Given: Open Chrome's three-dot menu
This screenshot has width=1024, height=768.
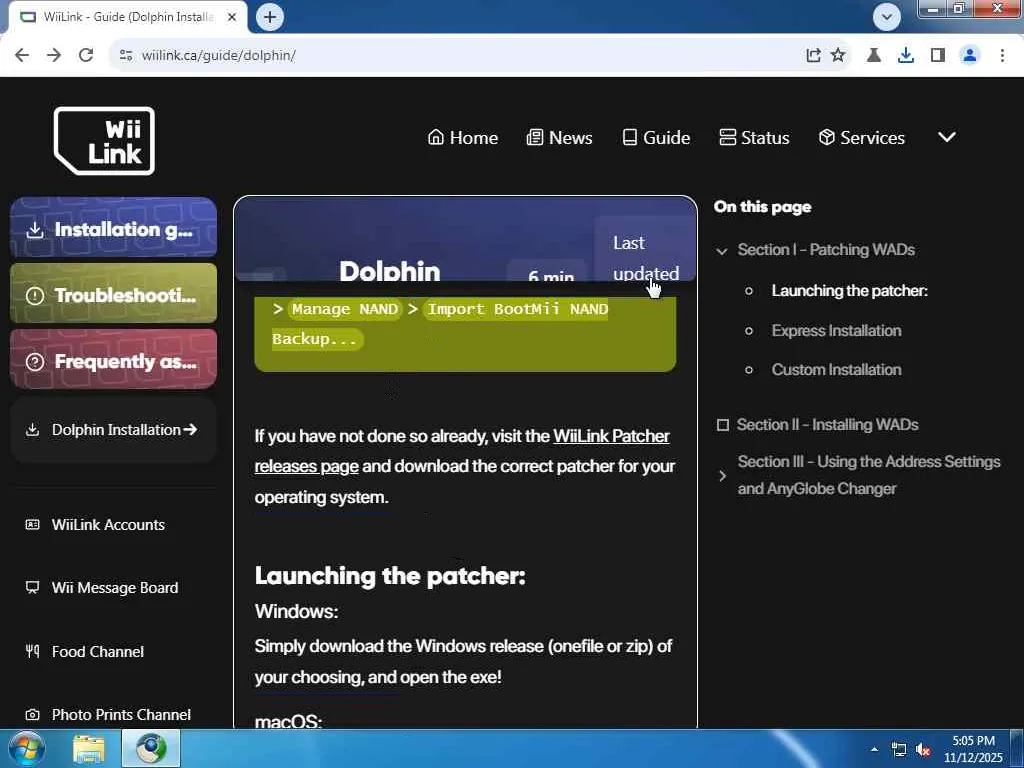Looking at the screenshot, I should [x=1002, y=55].
